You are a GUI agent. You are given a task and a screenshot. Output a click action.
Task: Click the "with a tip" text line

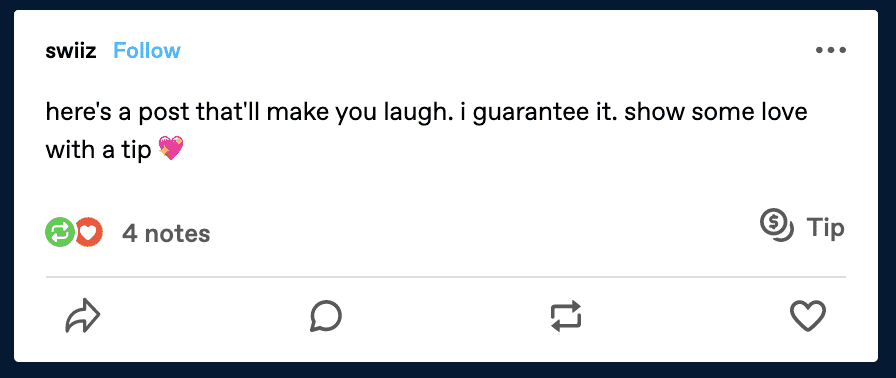point(98,150)
